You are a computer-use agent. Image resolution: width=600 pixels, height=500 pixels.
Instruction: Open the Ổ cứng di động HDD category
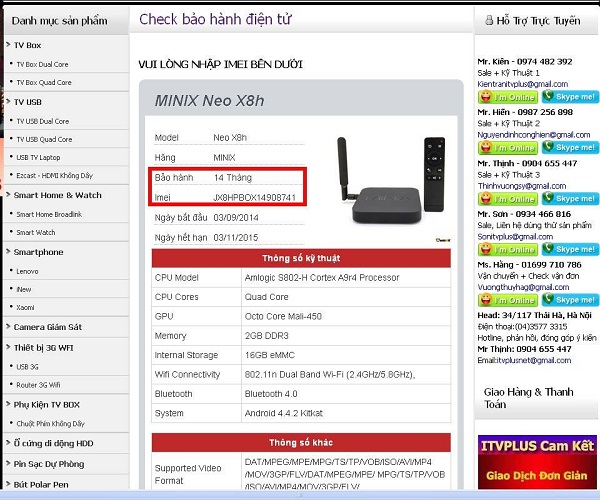point(54,443)
